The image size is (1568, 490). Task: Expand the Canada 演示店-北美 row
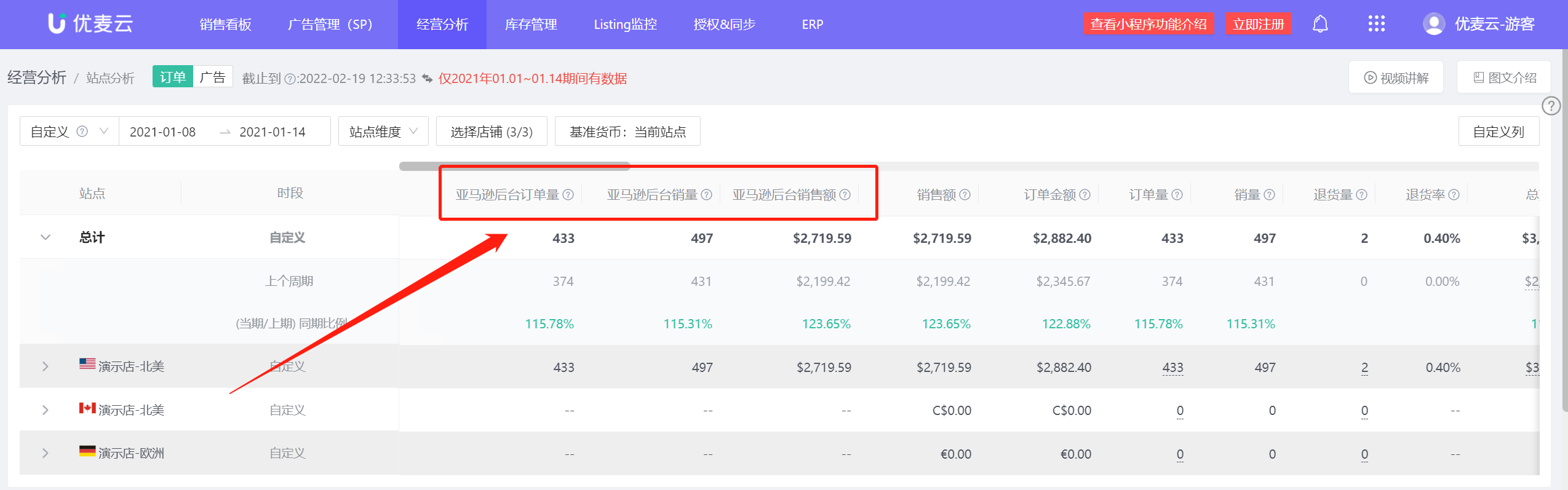click(x=46, y=410)
